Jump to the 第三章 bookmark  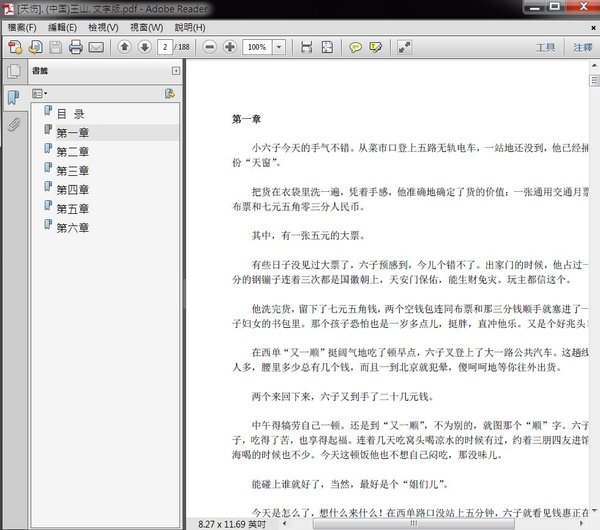click(73, 171)
